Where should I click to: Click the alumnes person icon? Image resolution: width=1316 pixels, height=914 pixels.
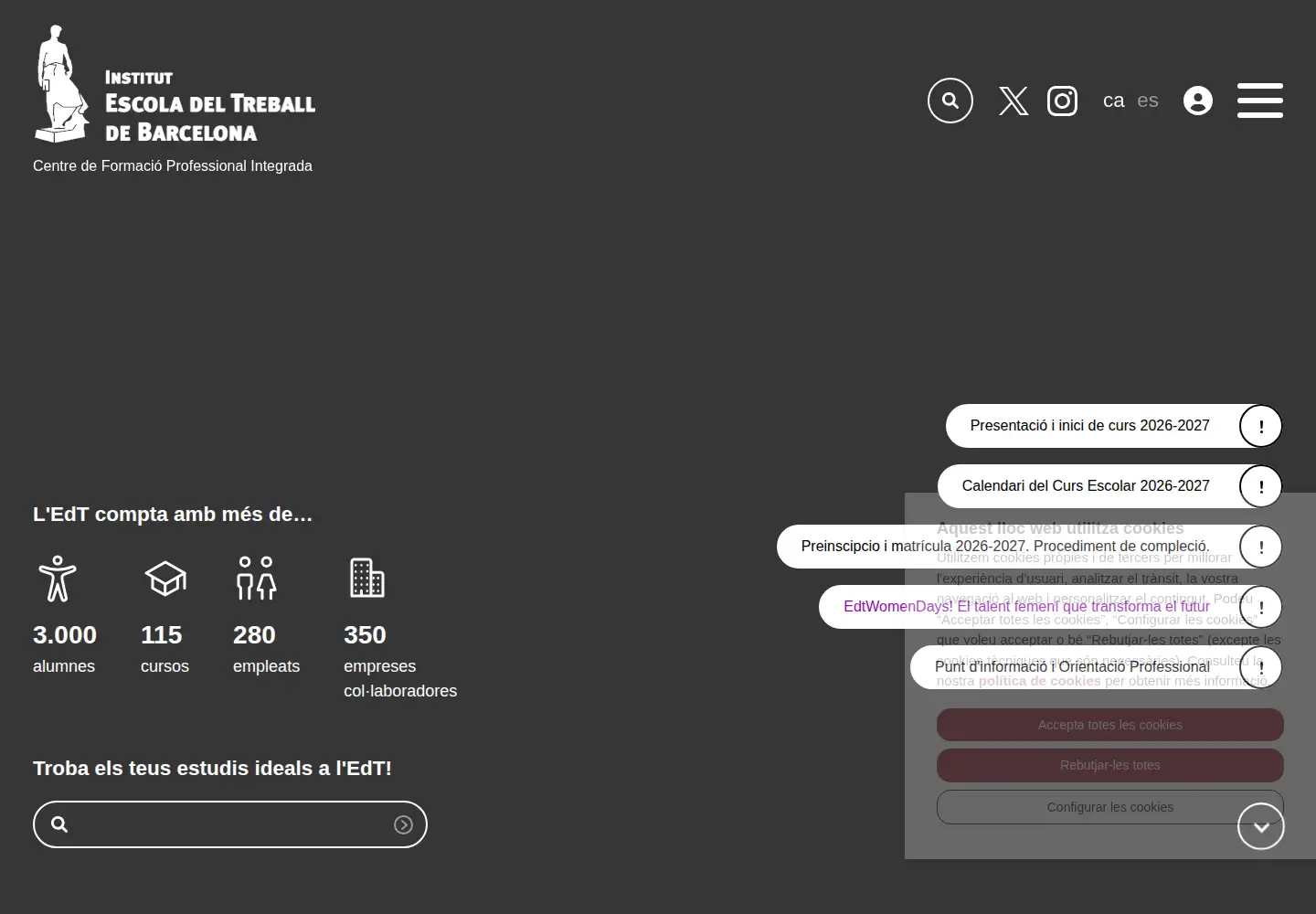(x=58, y=578)
